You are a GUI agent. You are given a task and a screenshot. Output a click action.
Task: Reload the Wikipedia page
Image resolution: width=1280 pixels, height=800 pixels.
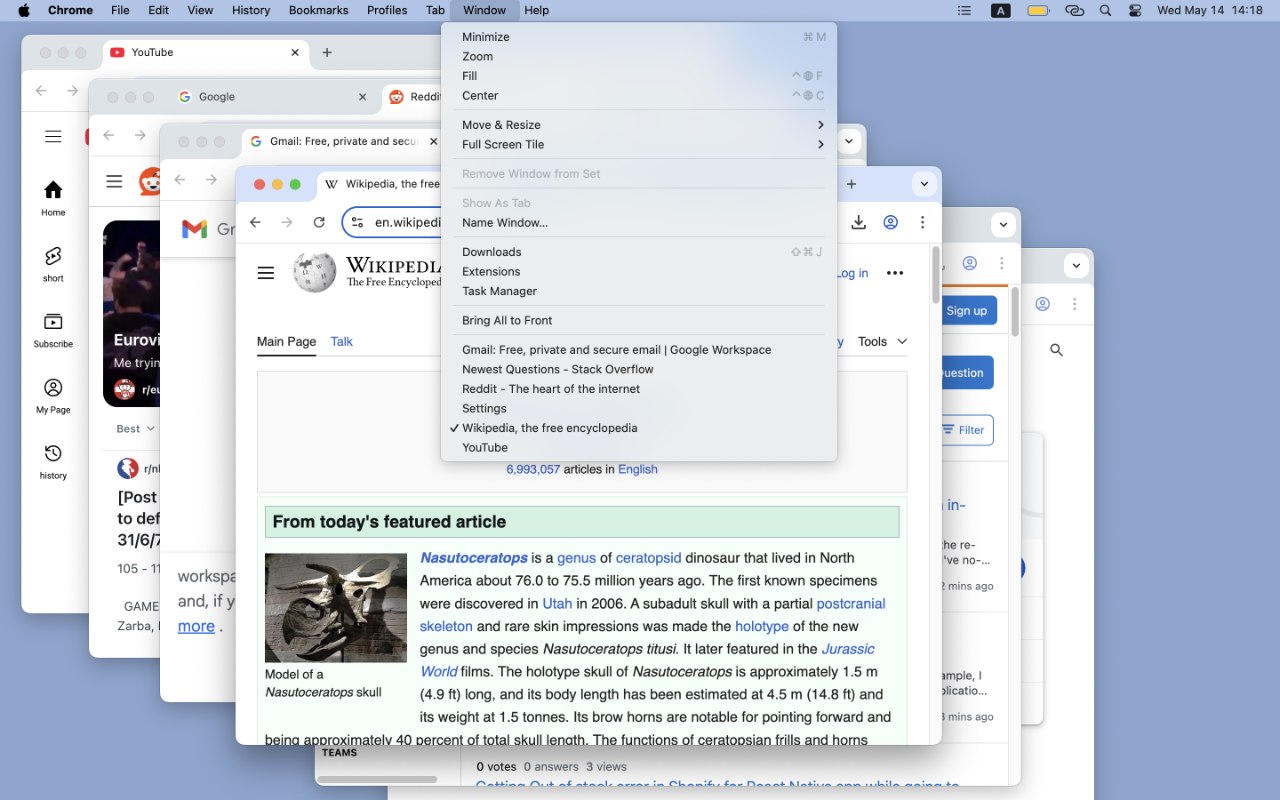319,222
